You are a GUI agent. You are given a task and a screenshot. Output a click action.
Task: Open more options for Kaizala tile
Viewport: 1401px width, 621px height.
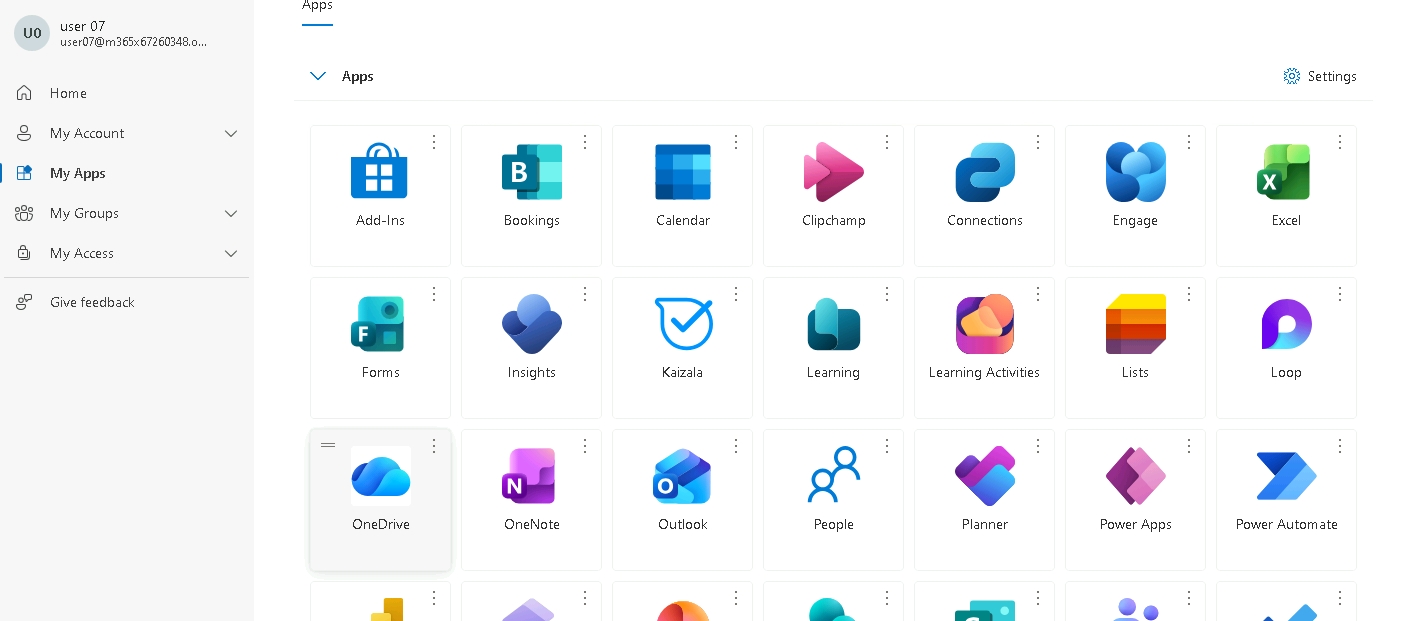click(736, 294)
